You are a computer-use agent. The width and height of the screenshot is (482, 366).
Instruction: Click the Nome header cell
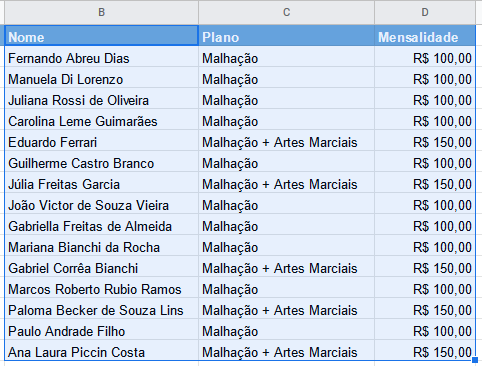coord(102,36)
